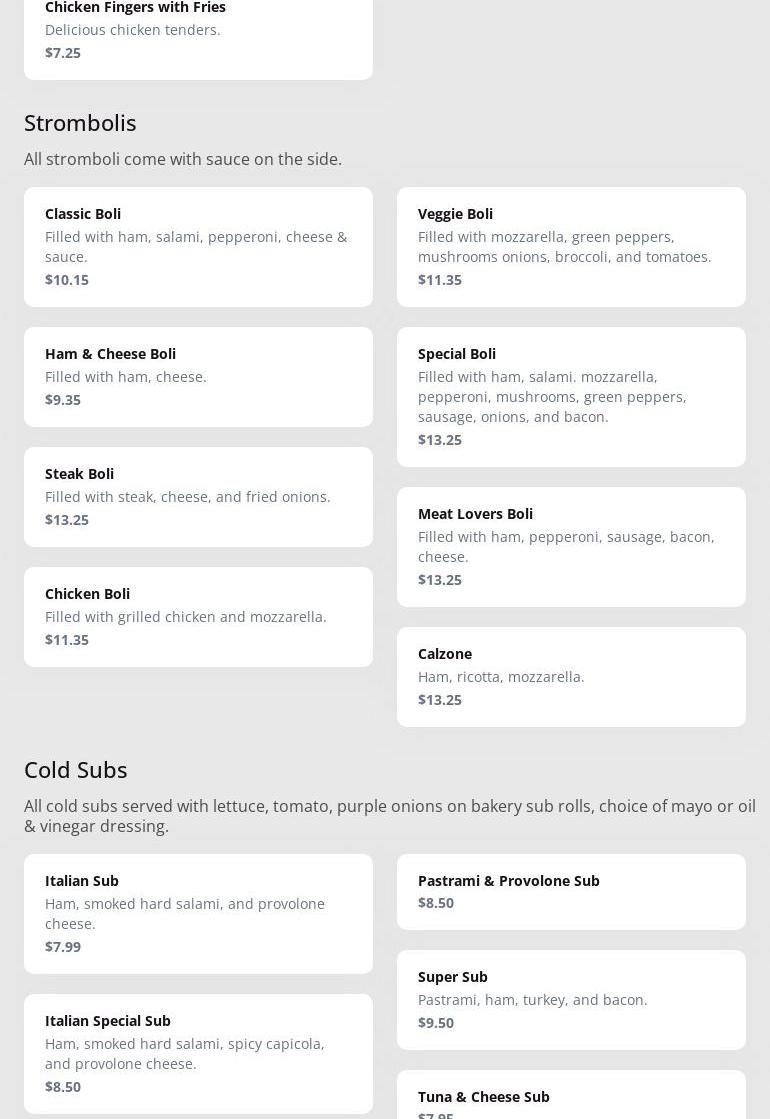
Task: Select the Steak Boli card
Action: click(x=198, y=496)
